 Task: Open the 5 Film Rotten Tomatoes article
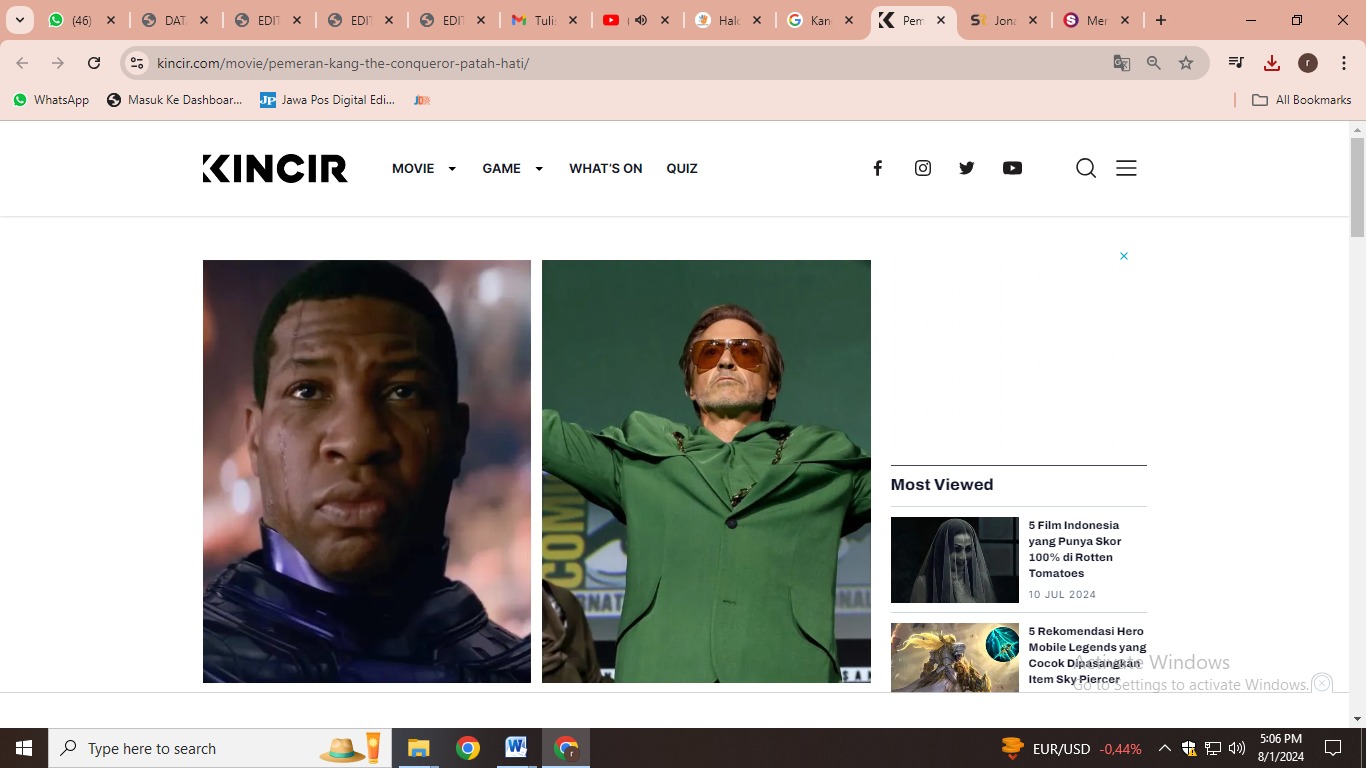click(1075, 548)
